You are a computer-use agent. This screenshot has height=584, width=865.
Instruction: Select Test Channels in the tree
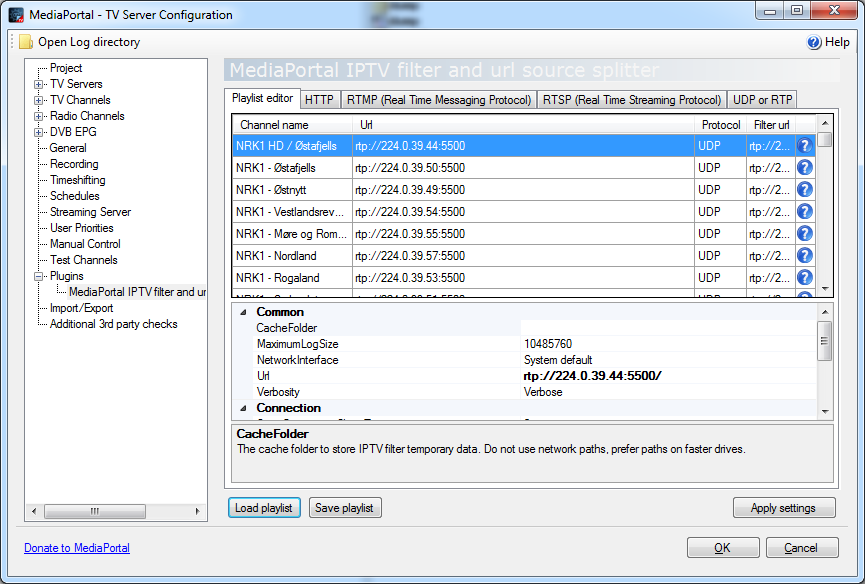(84, 260)
